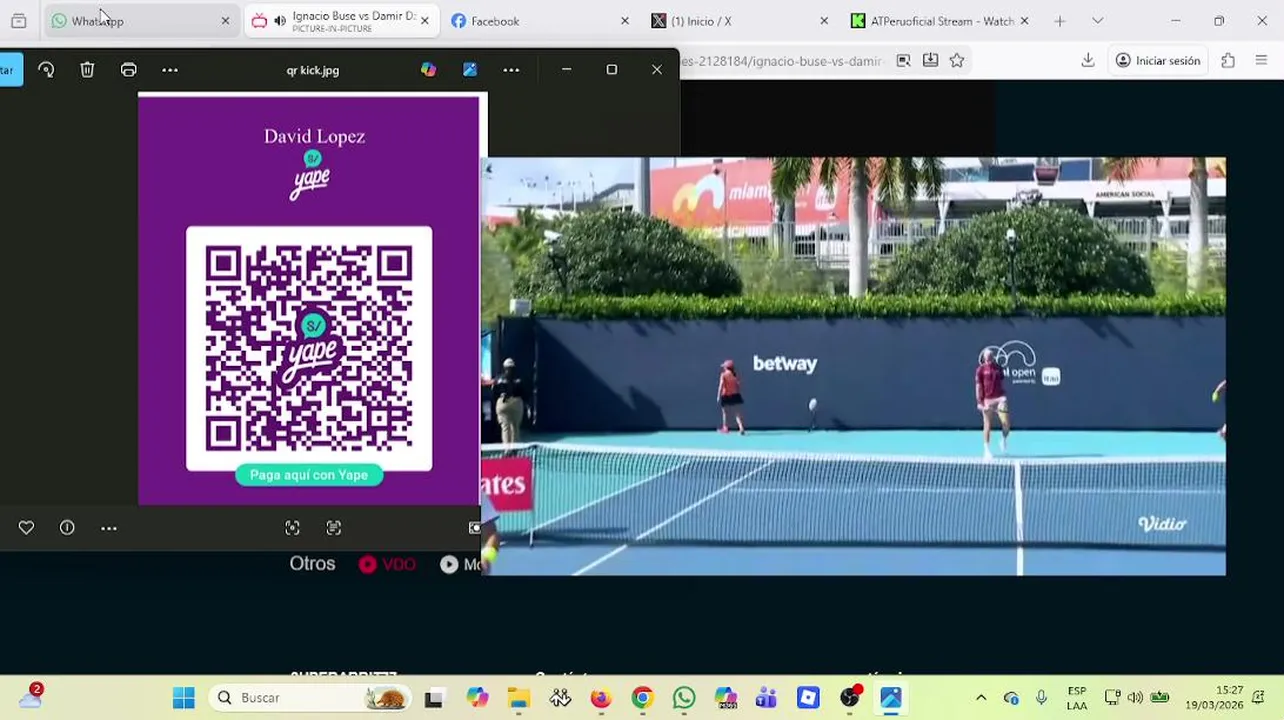The image size is (1284, 720).
Task: Open the Windows Start menu
Action: (x=184, y=698)
